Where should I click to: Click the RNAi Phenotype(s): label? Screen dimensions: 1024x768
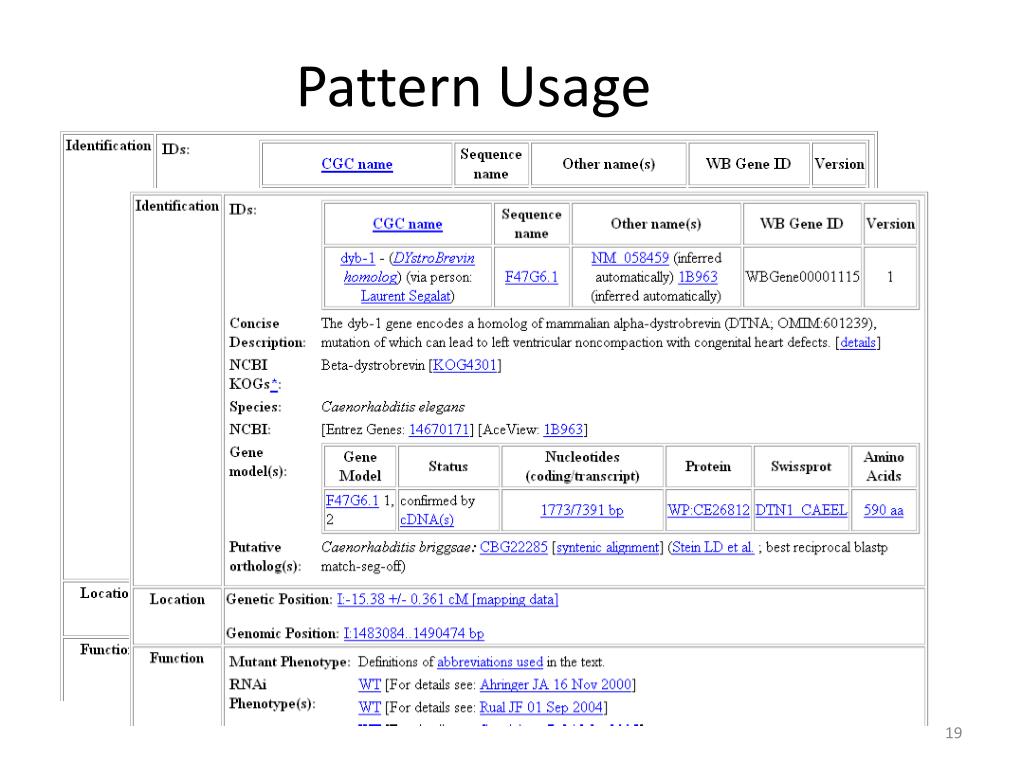coord(272,694)
